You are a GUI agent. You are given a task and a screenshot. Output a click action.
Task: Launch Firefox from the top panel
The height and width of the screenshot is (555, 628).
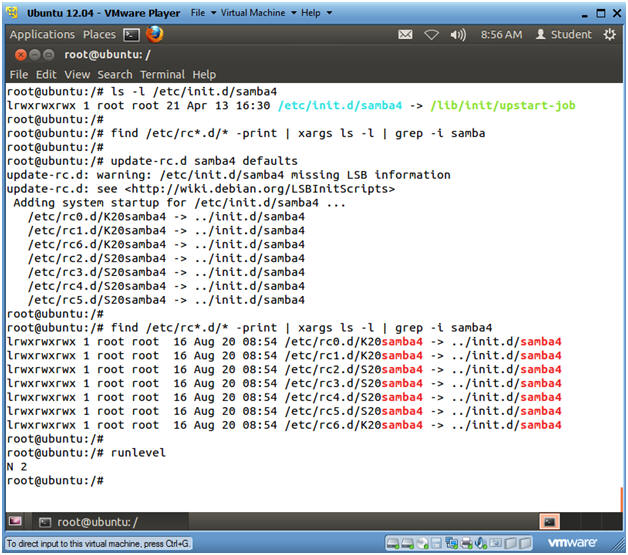pos(154,34)
